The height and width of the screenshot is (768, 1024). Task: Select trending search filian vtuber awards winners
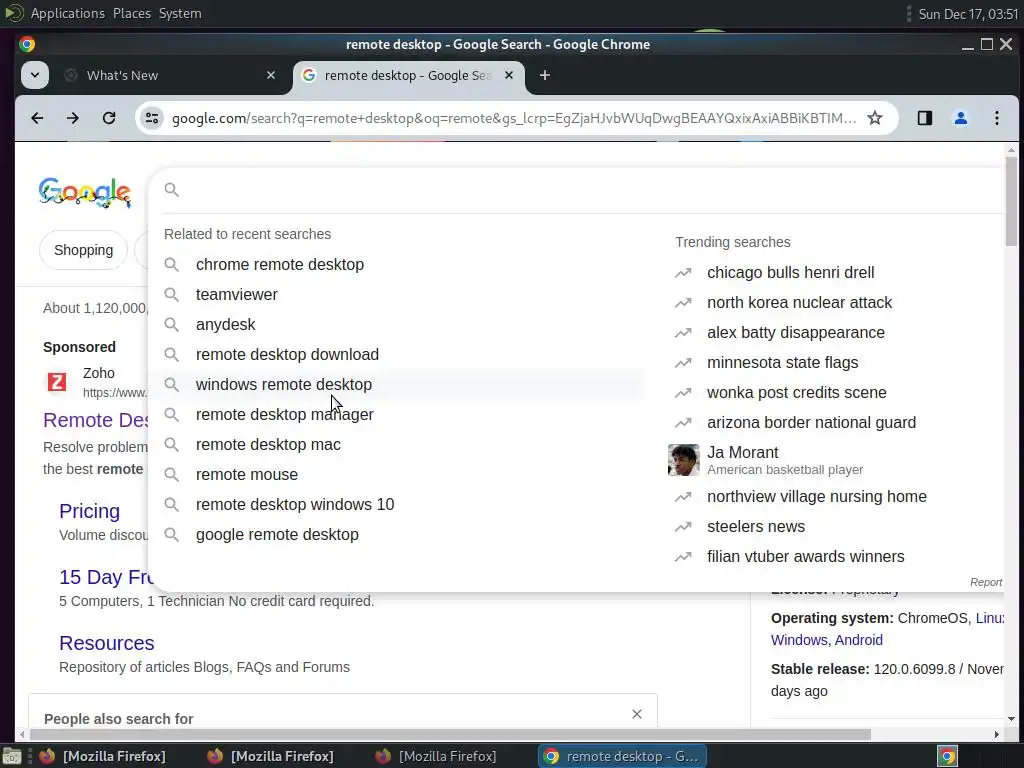806,556
